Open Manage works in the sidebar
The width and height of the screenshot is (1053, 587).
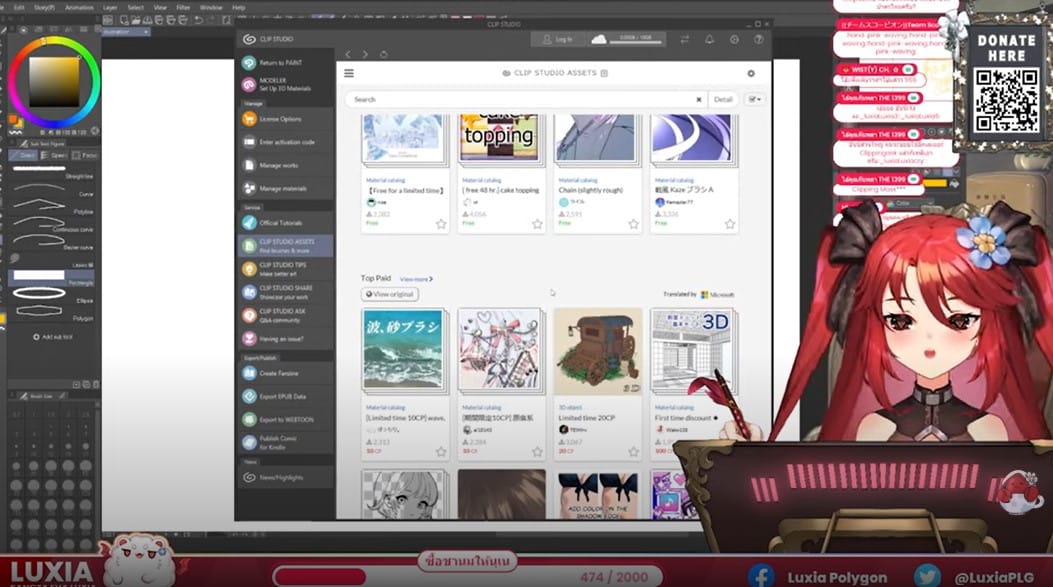tap(285, 165)
